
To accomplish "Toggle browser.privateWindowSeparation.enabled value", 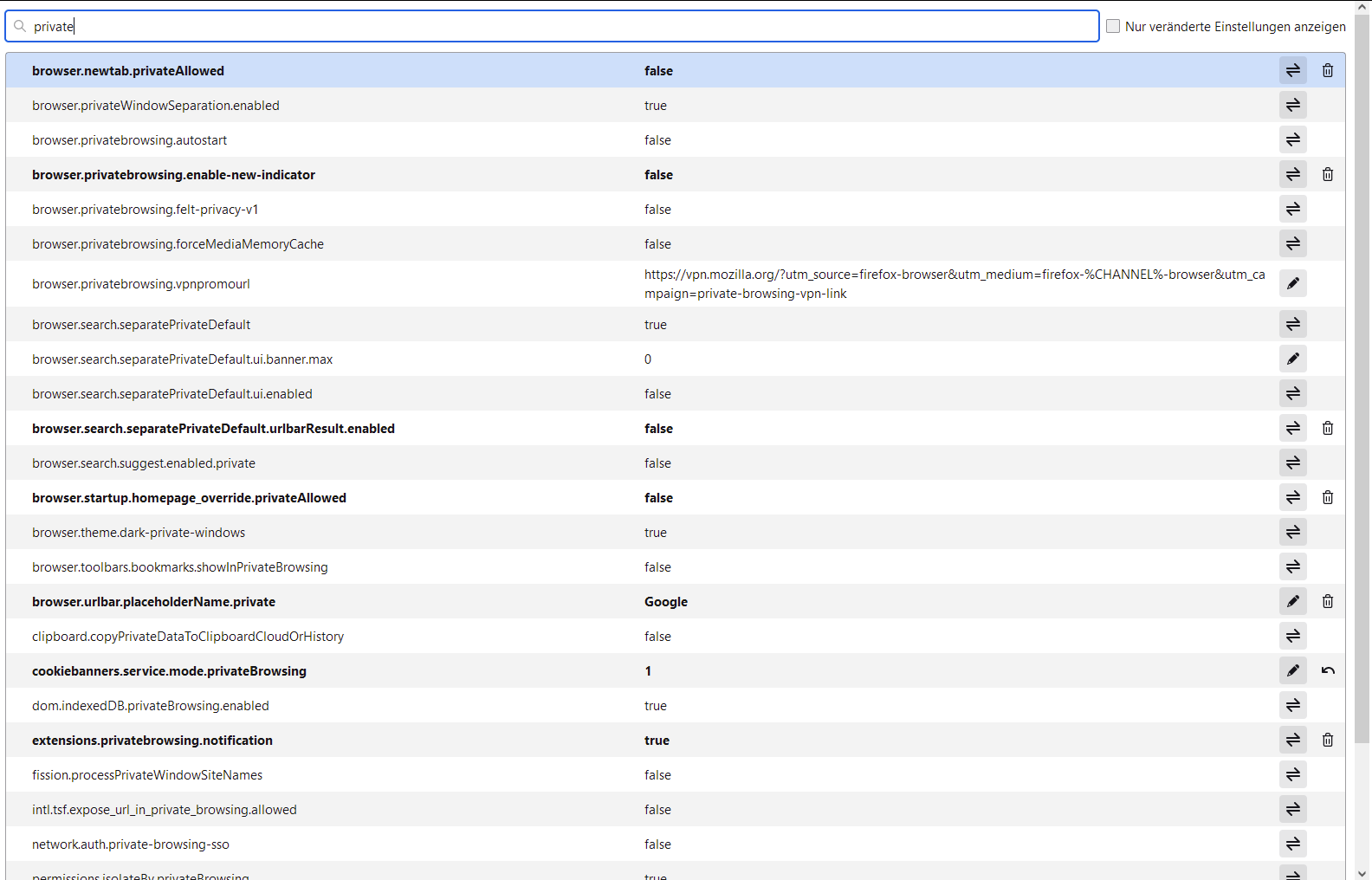I will (1292, 105).
